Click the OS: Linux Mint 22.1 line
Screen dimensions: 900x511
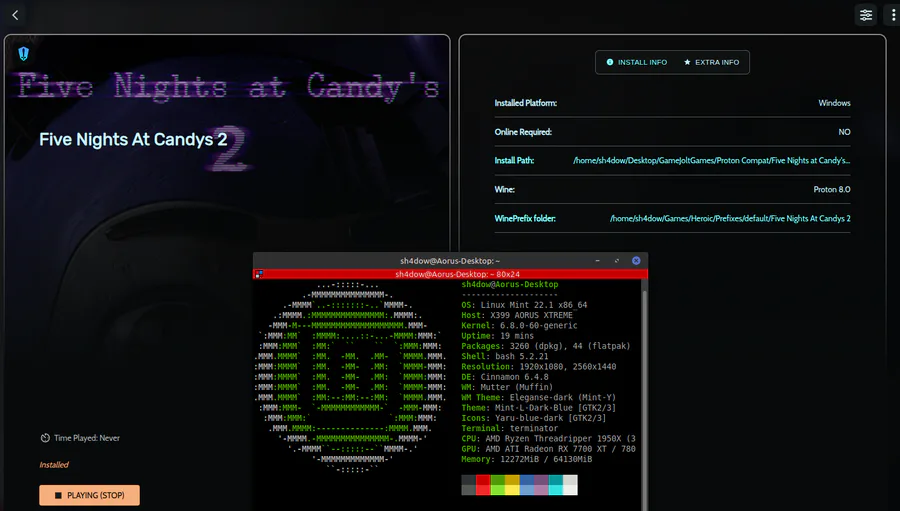click(x=524, y=305)
